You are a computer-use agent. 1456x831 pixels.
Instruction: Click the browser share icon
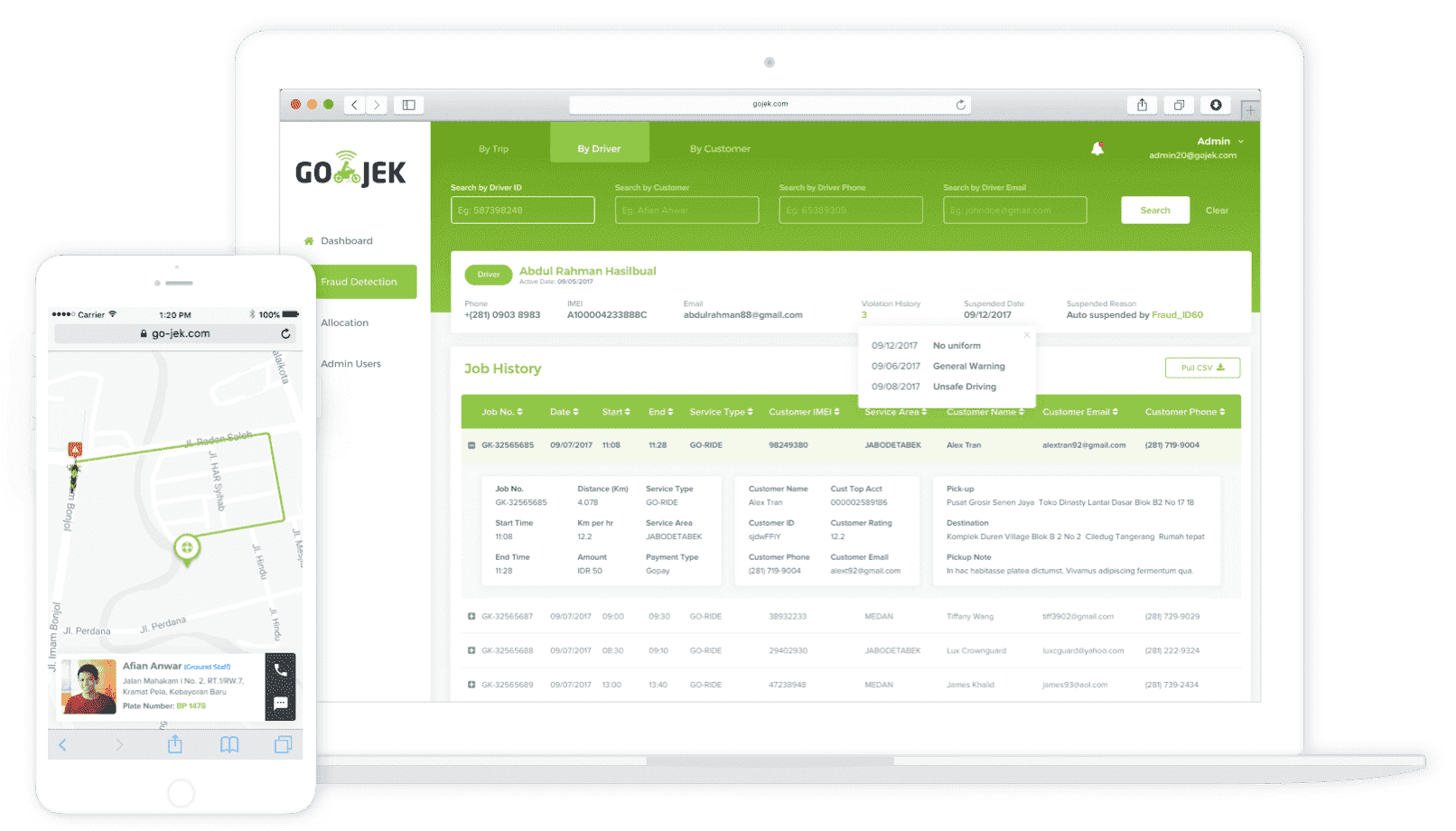click(1142, 105)
